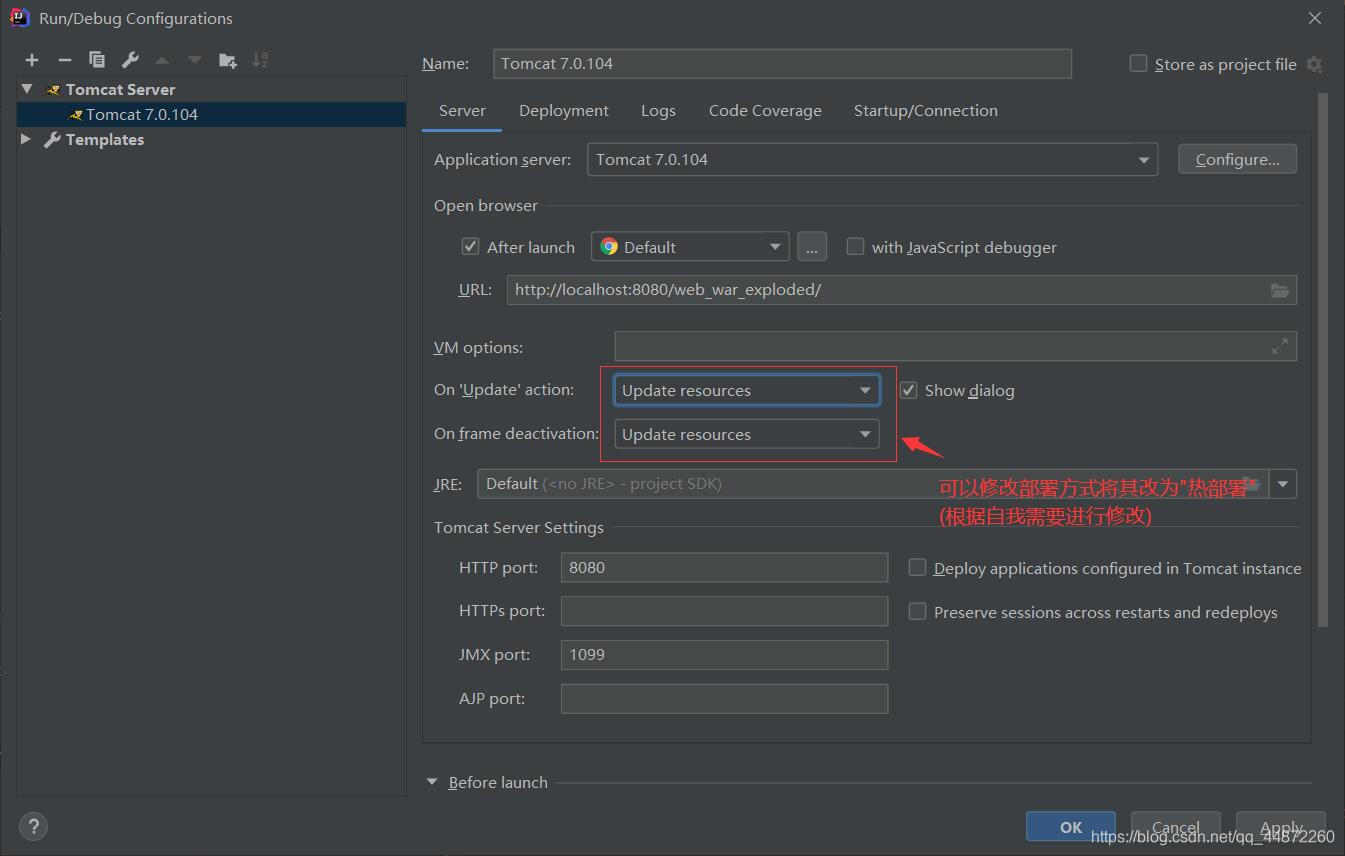This screenshot has width=1345, height=856.
Task: Check Deploy applications configured in Tomcat instance
Action: [917, 567]
